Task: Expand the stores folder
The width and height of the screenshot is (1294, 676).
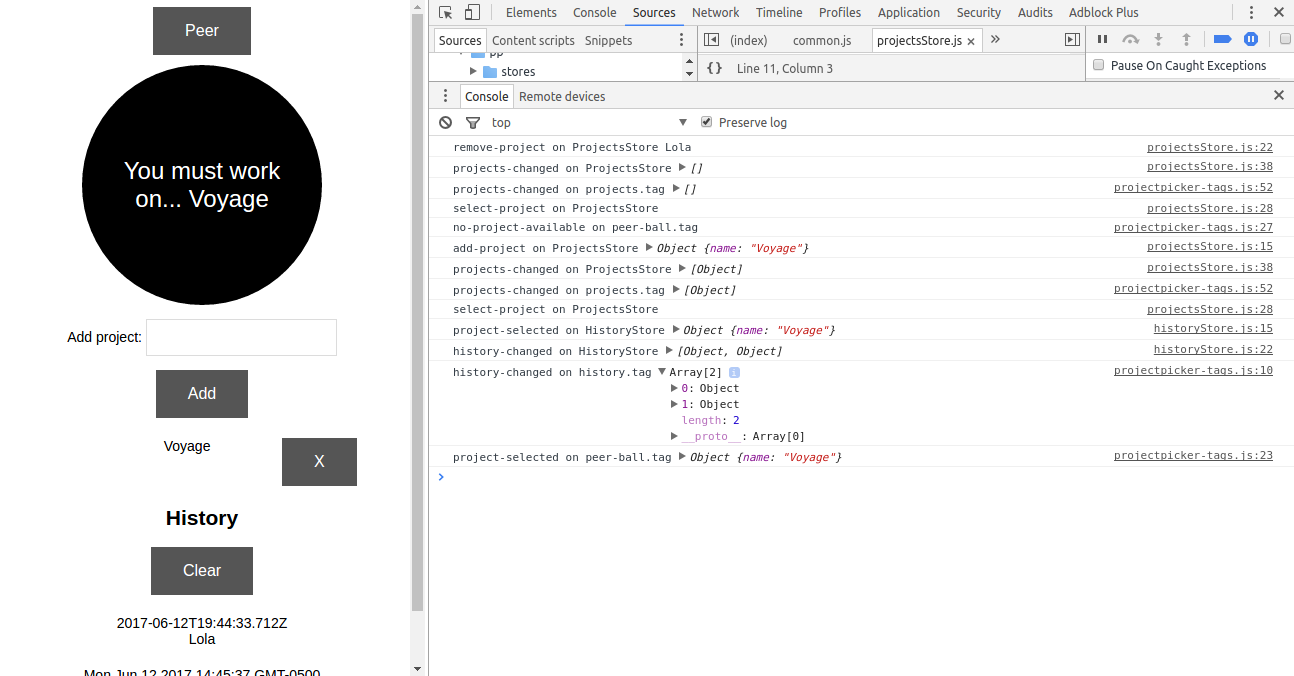Action: click(474, 72)
